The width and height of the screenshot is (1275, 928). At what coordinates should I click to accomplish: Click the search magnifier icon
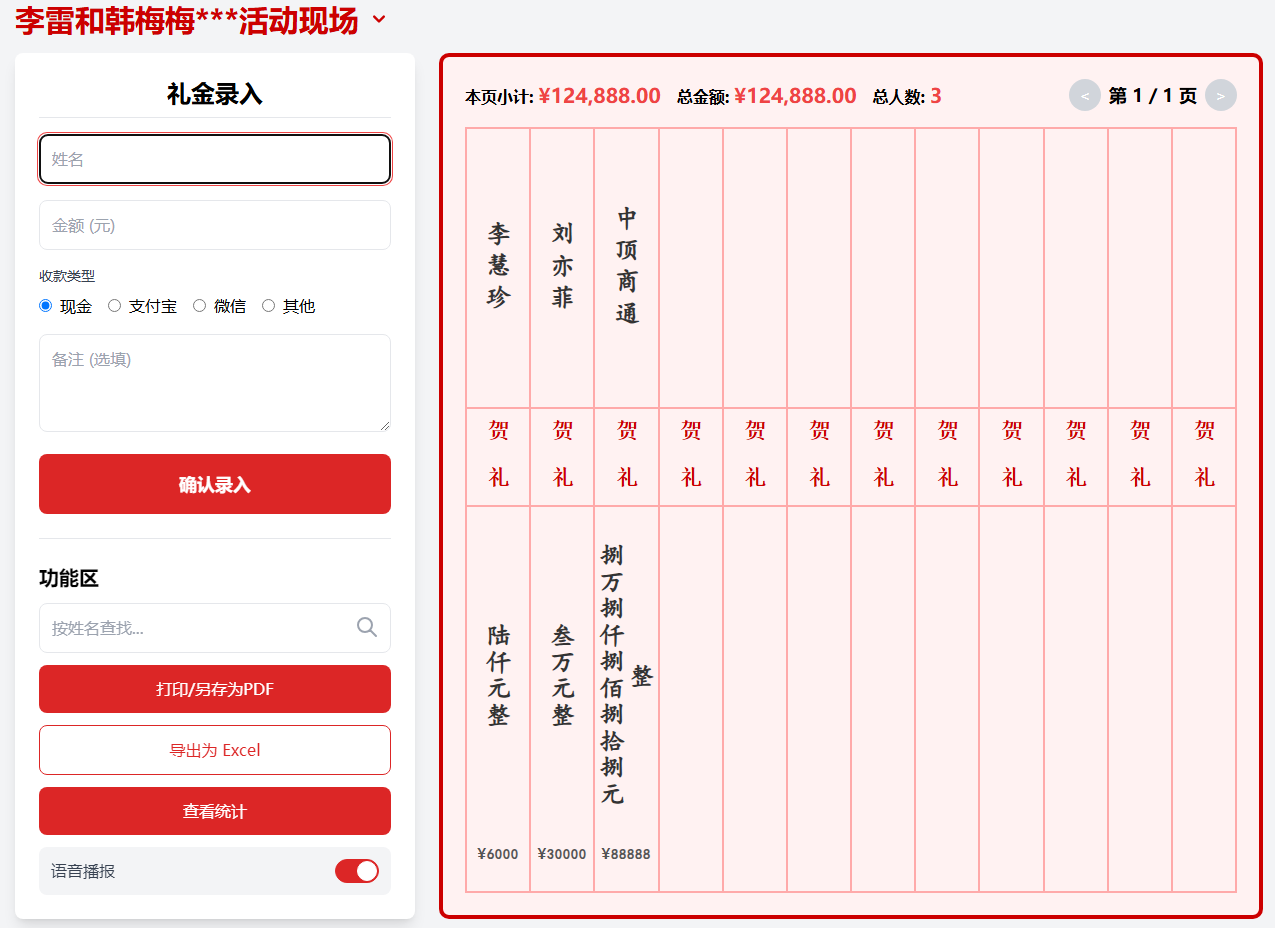coord(367,627)
